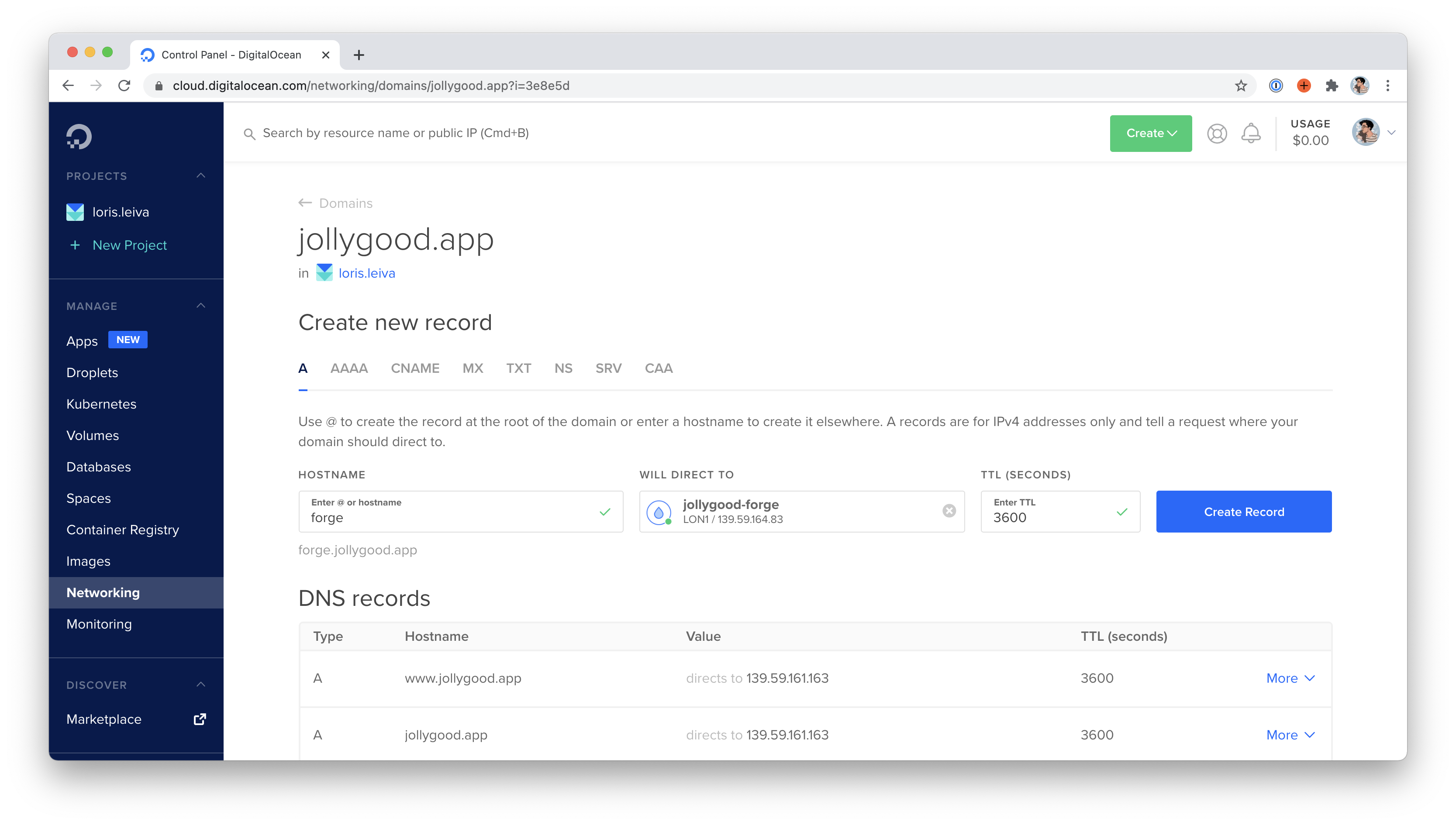Switch to the NS record tab

pos(563,368)
